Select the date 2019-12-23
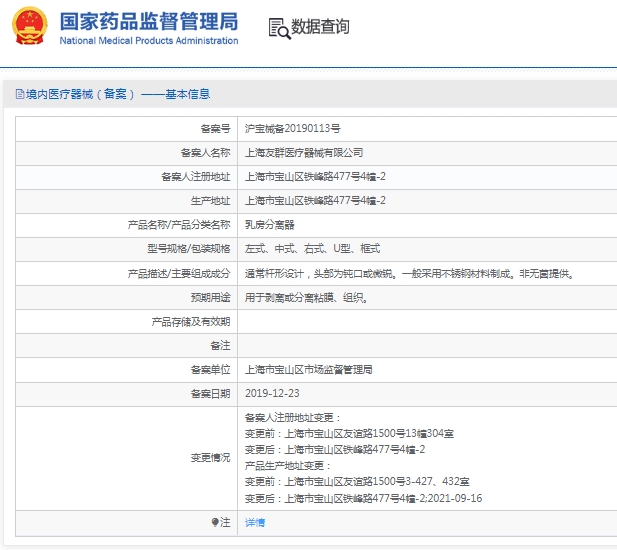Viewport: 617px width, 550px height. (272, 393)
